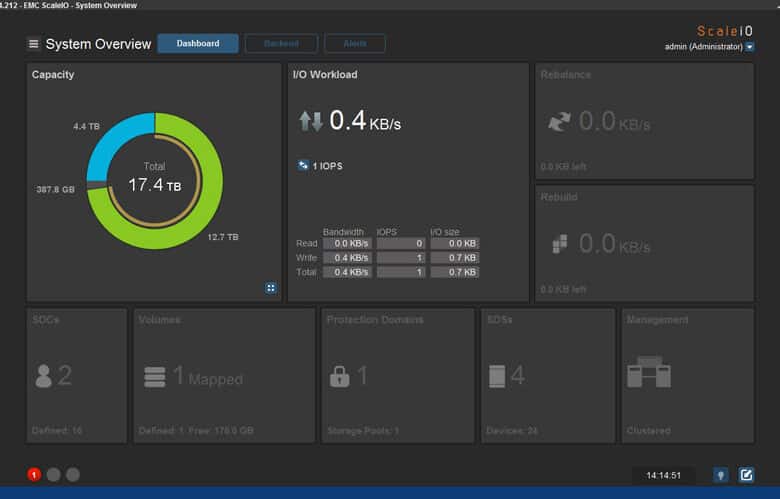Click the Write I/O size 0.7 KB cell
780x499 pixels.
pos(455,258)
